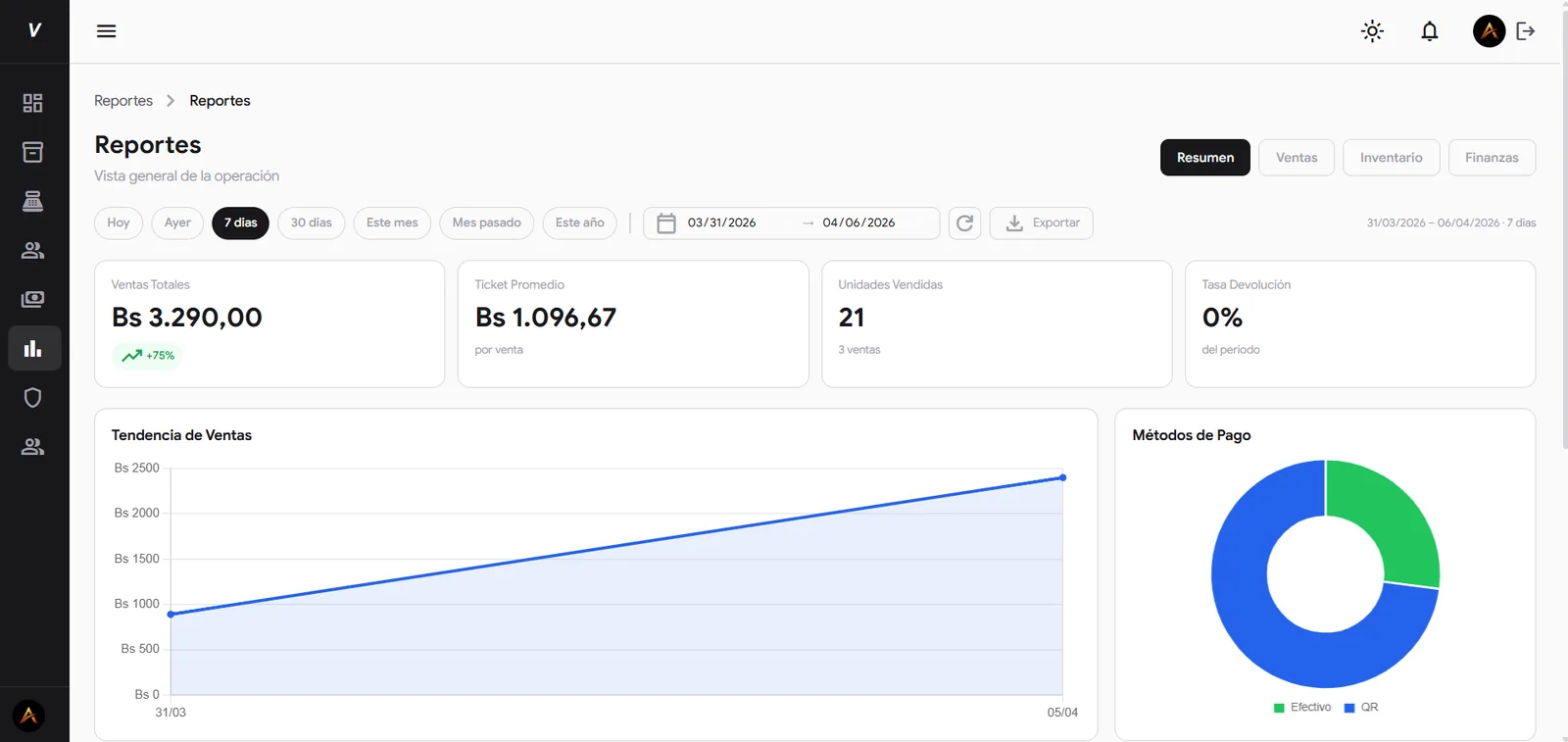
Task: Switch to the Inventario tab
Action: point(1391,158)
